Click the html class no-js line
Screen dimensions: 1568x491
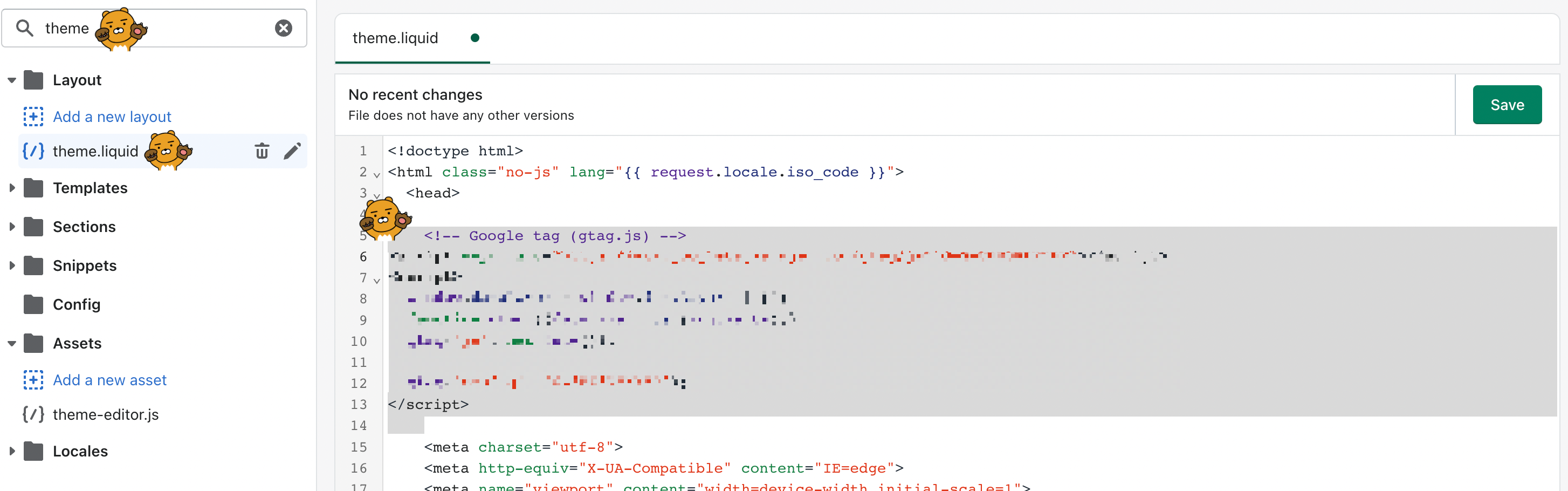pyautogui.click(x=646, y=172)
